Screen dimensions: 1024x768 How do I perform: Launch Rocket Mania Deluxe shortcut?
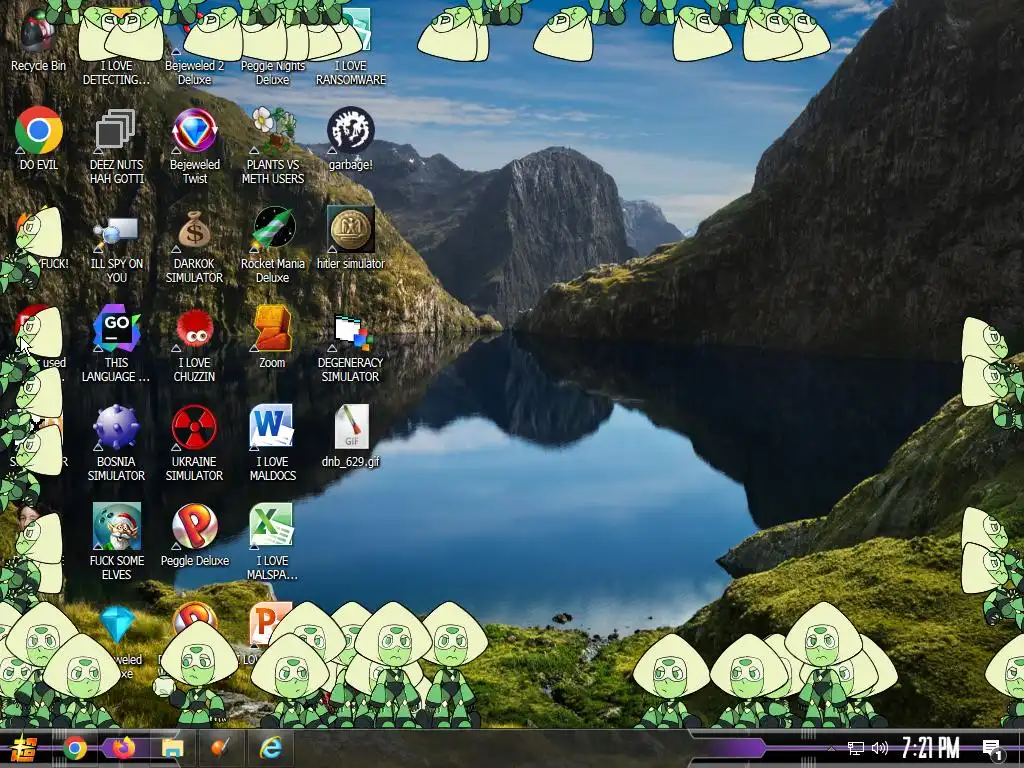click(273, 244)
